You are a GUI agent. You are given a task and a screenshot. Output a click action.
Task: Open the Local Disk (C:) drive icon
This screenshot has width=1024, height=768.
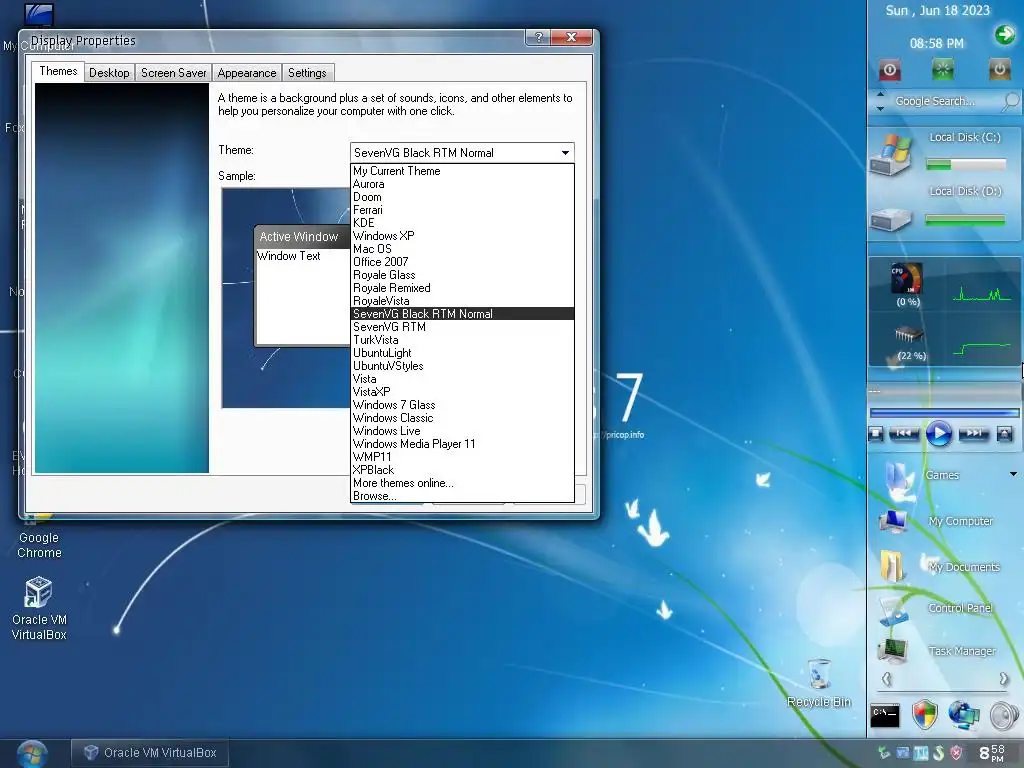(x=889, y=154)
